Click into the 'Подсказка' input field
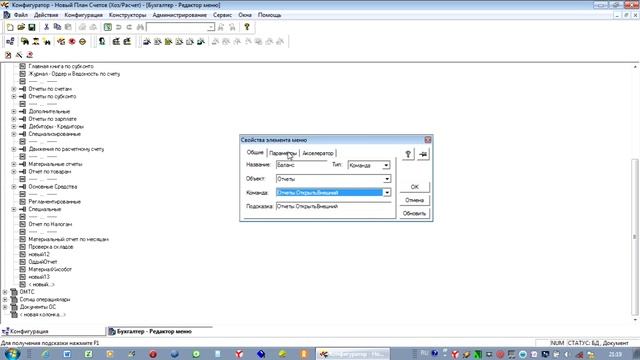Screen dimensions: 640x360 333,207
